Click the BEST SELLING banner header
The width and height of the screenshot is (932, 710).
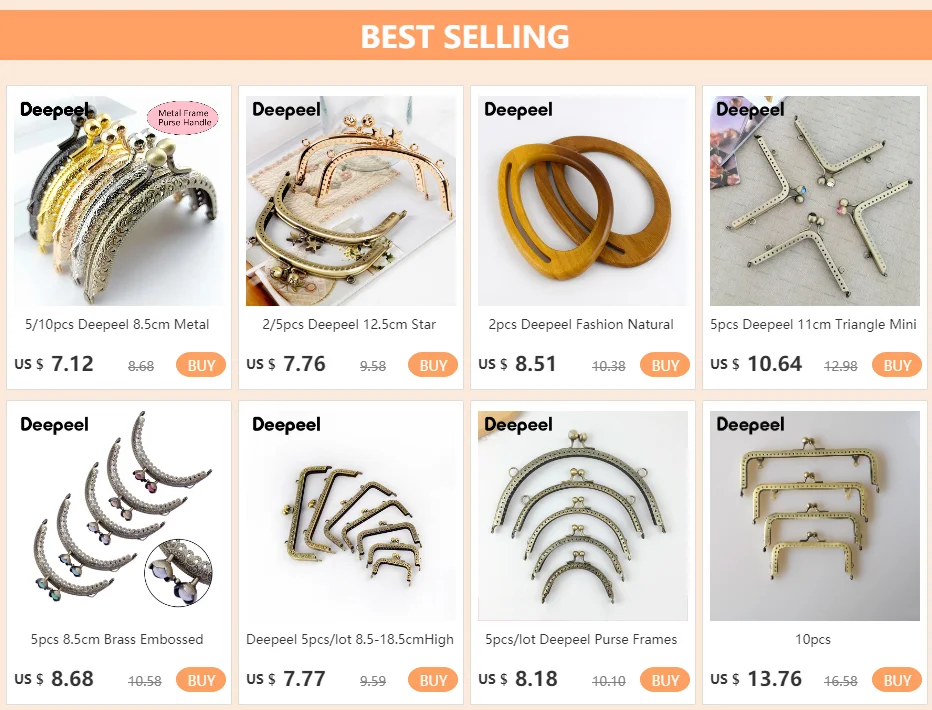(x=466, y=35)
